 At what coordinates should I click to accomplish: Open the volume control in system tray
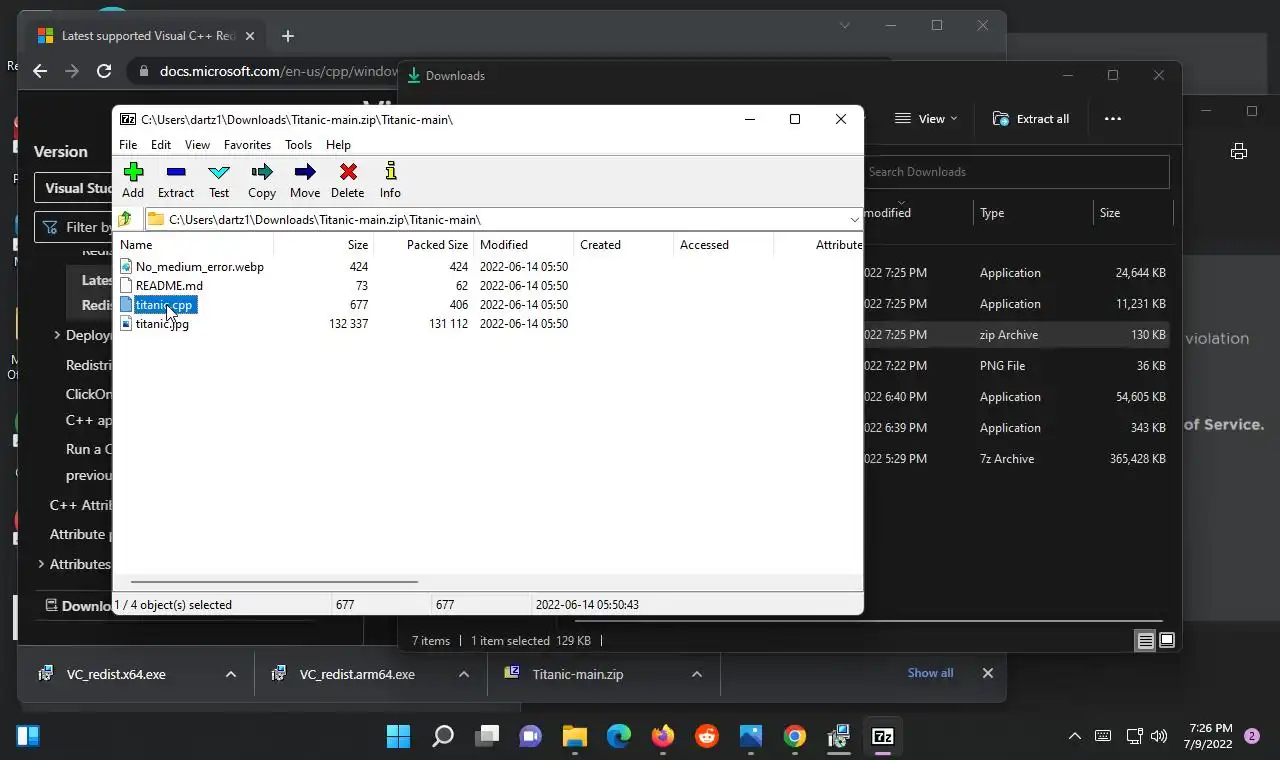click(1159, 737)
